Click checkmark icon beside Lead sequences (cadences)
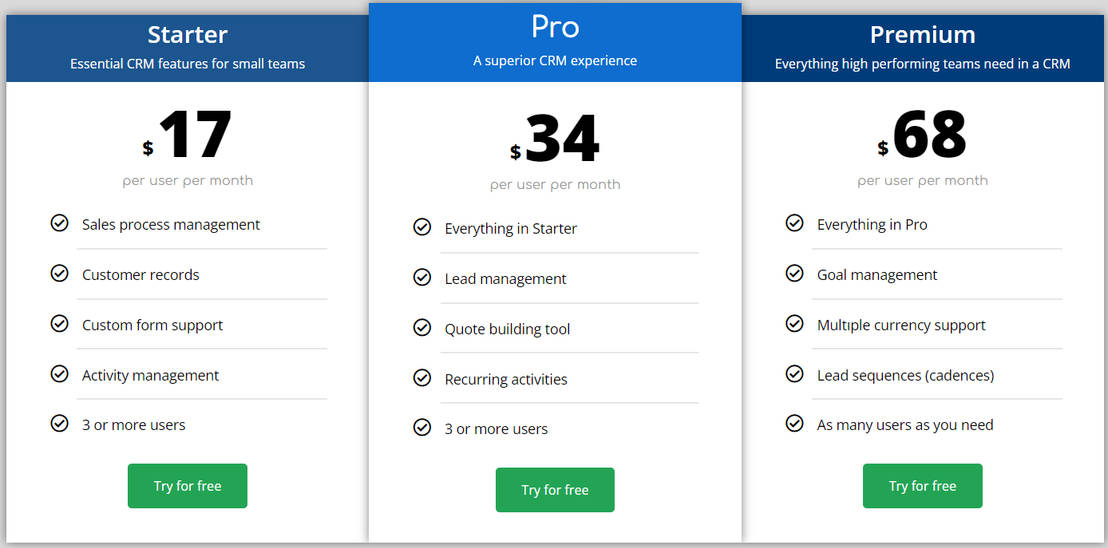This screenshot has height=548, width=1108. pos(794,374)
